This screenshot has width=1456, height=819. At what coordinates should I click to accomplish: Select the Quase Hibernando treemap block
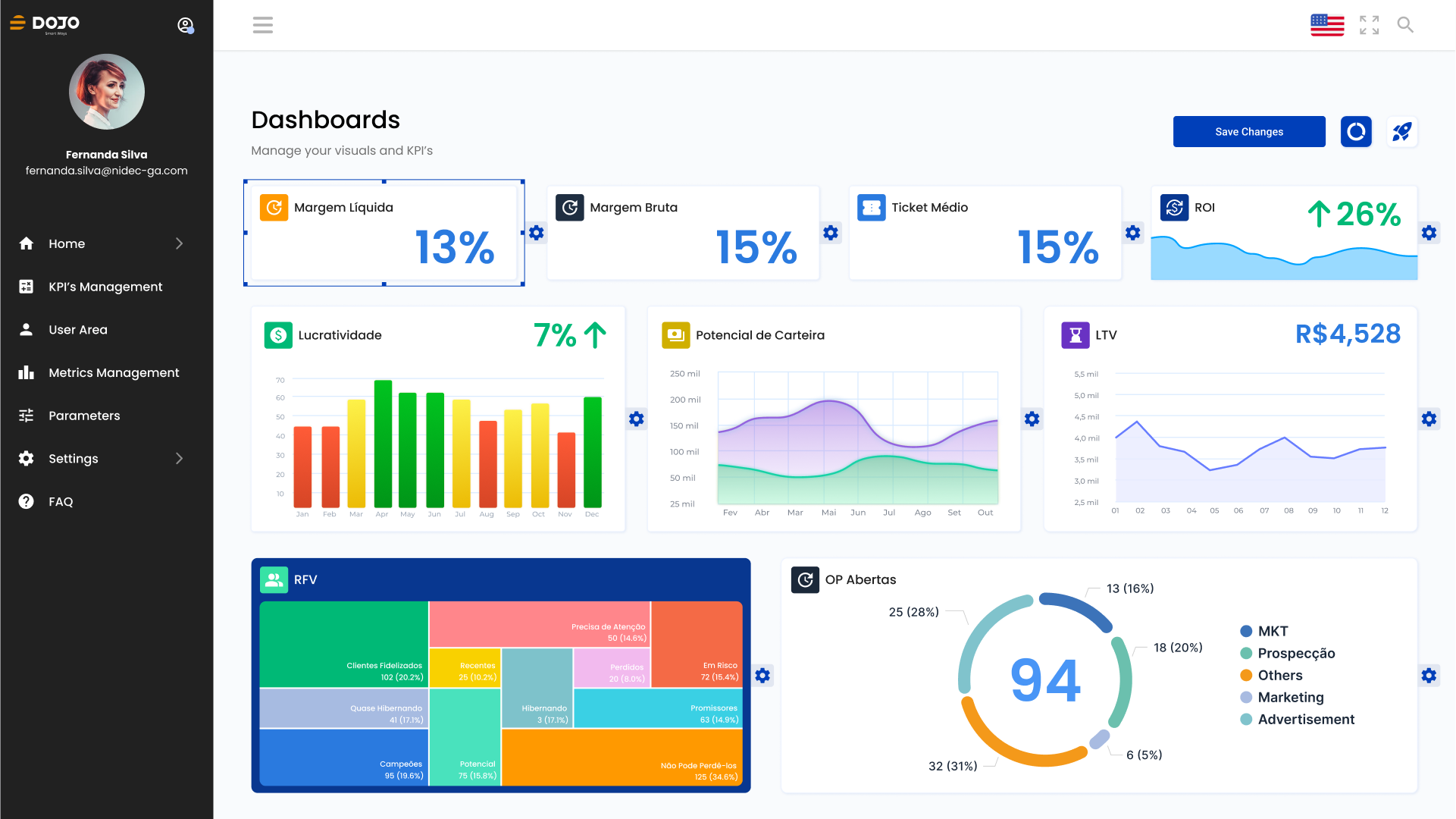point(344,708)
